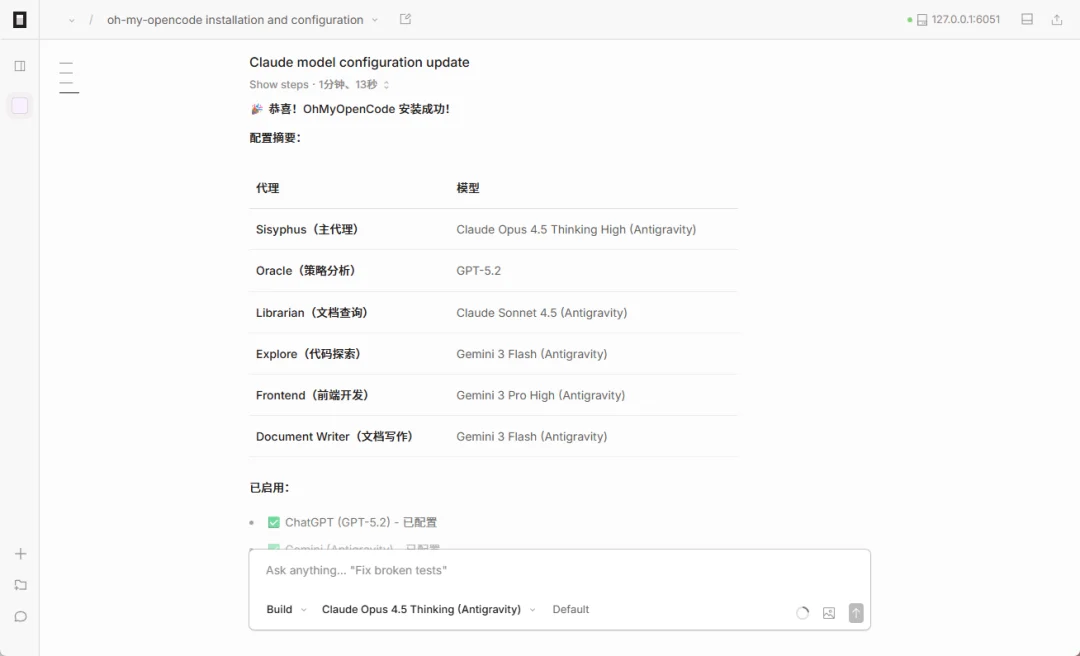Viewport: 1080px width, 656px height.
Task: Click the chevron at the far left of the breadcrumb
Action: click(69, 19)
